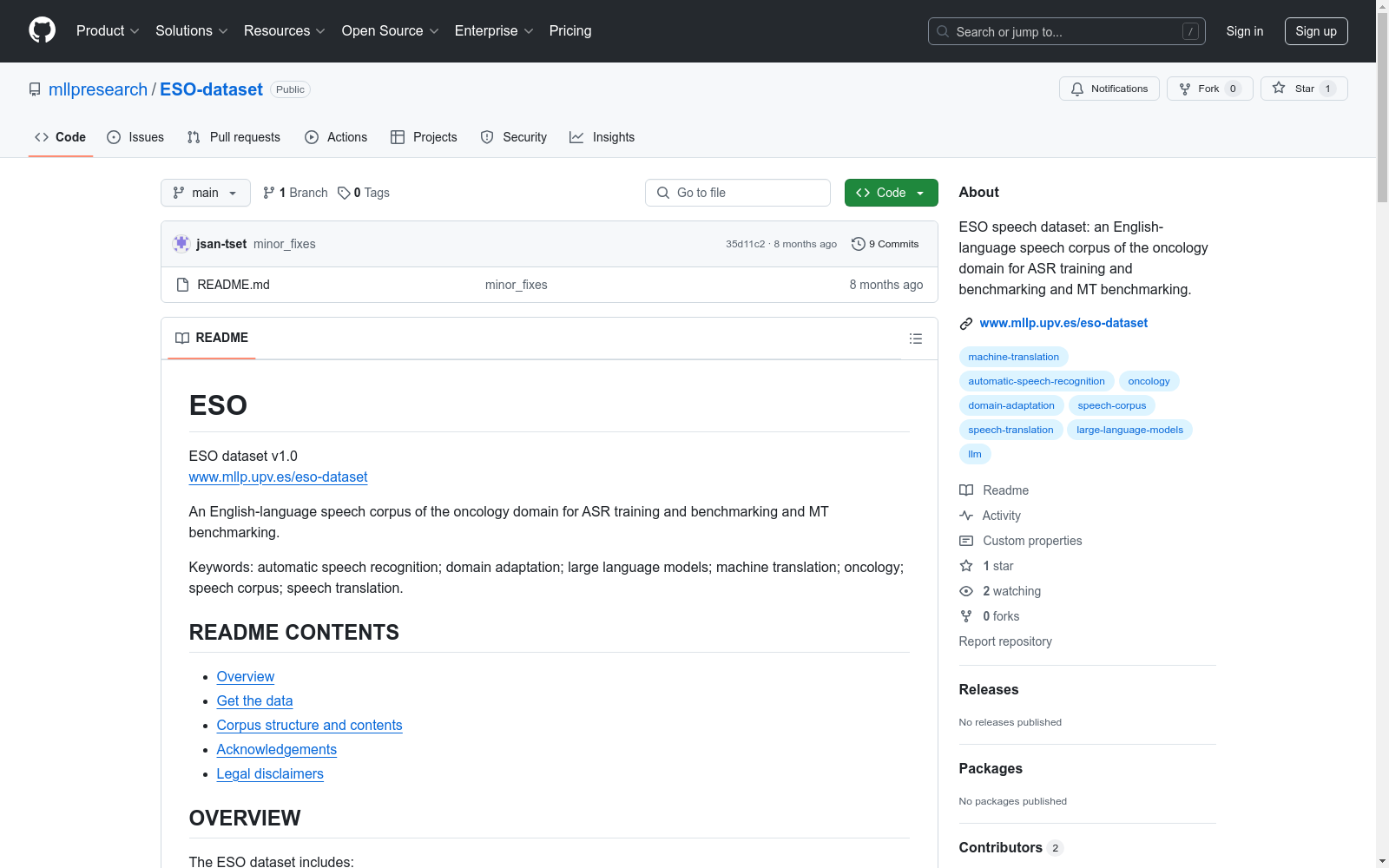Expand the Solutions menu
Viewport: 1389px width, 868px height.
pyautogui.click(x=192, y=31)
